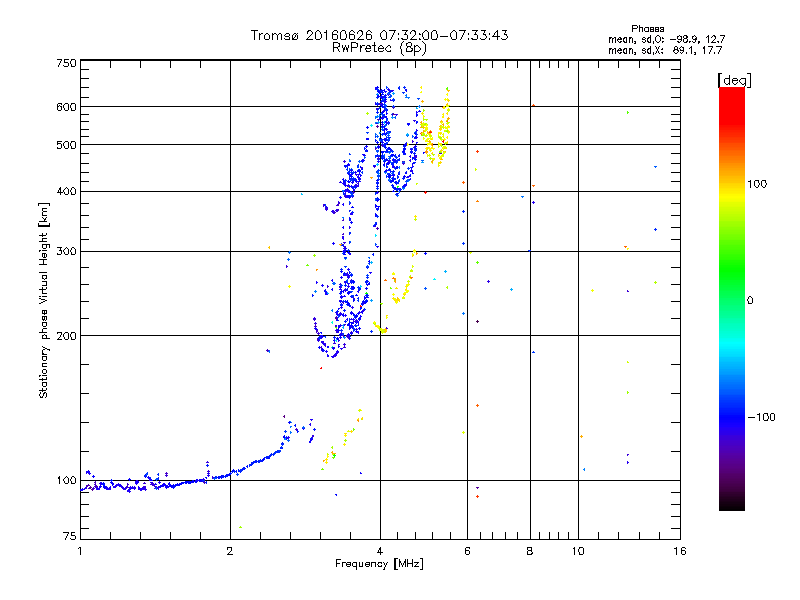Click the '75' height axis tick label
This screenshot has height=600, width=800.
[70, 536]
